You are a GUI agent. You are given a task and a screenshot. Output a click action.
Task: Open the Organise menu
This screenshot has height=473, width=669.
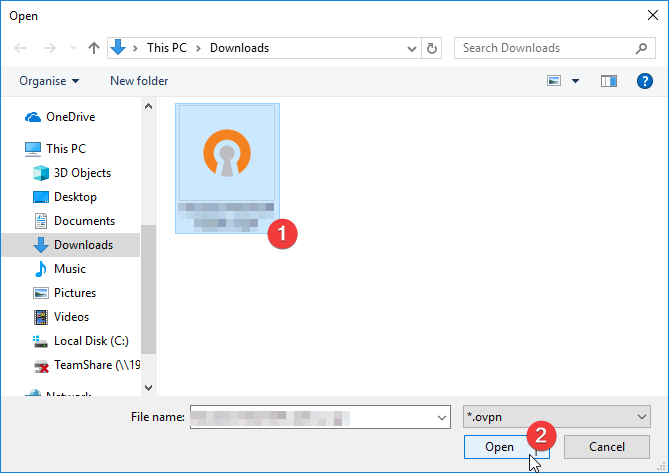49,81
